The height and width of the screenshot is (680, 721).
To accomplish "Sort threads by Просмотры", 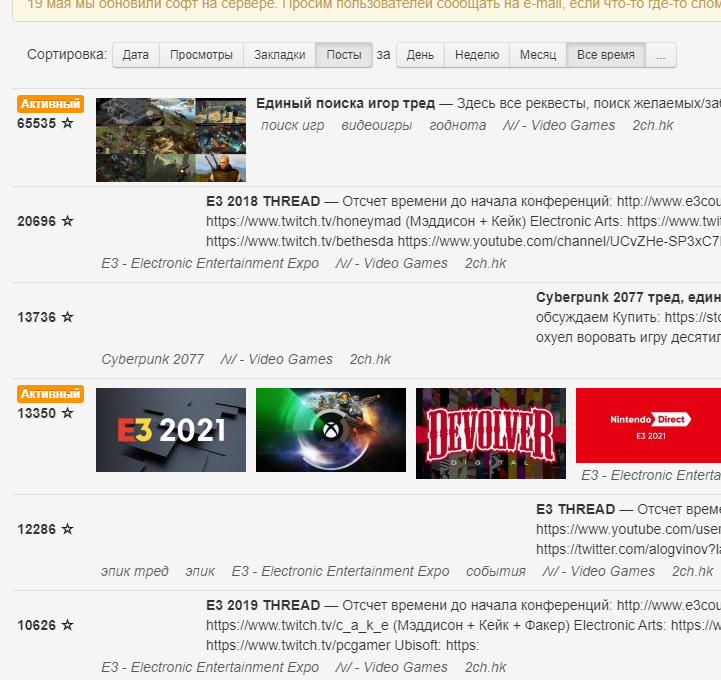I will tap(201, 55).
